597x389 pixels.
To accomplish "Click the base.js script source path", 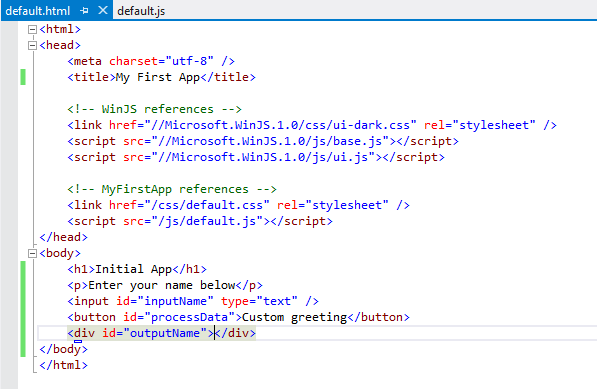I will tap(270, 141).
